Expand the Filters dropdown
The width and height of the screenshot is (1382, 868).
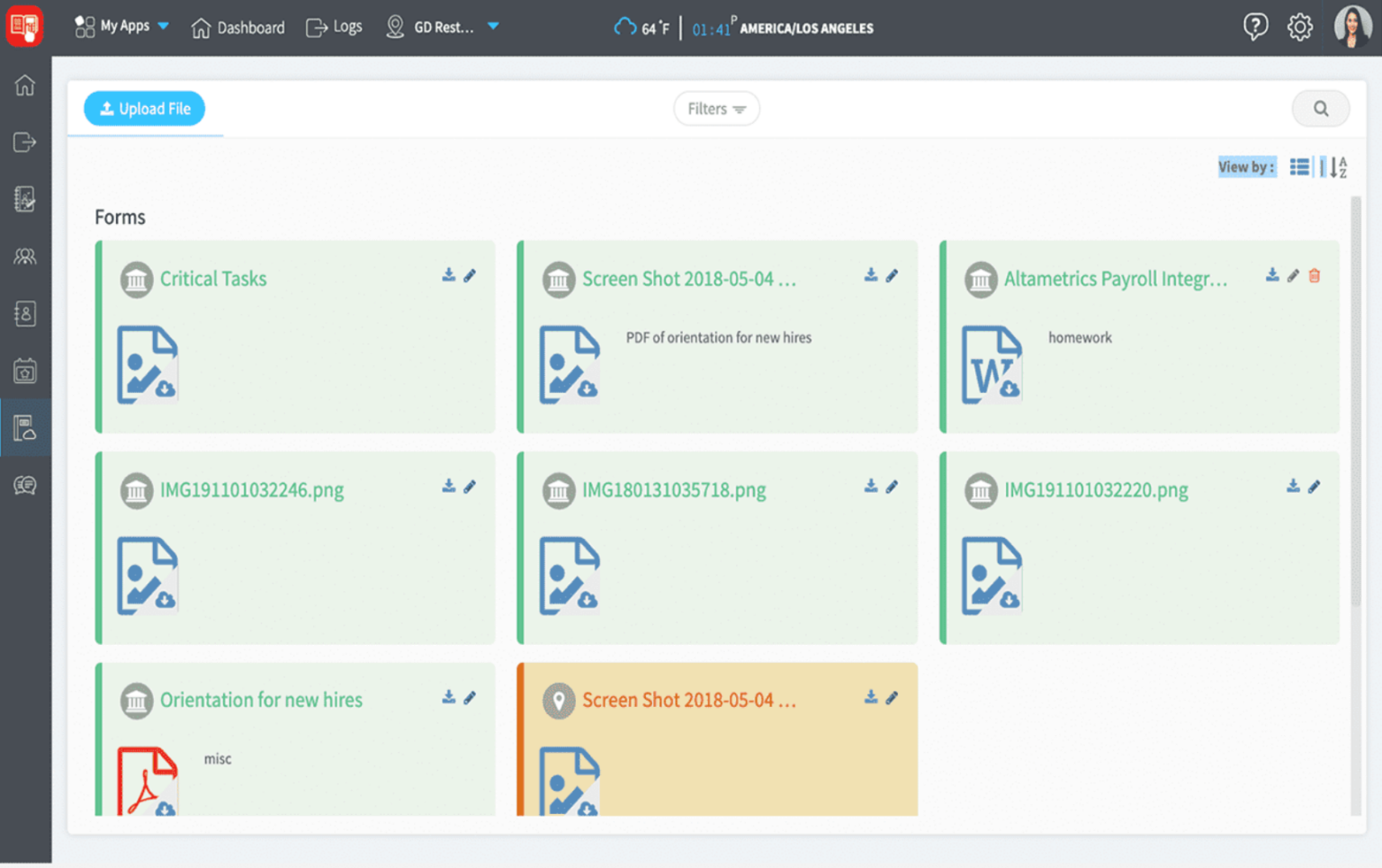click(716, 108)
